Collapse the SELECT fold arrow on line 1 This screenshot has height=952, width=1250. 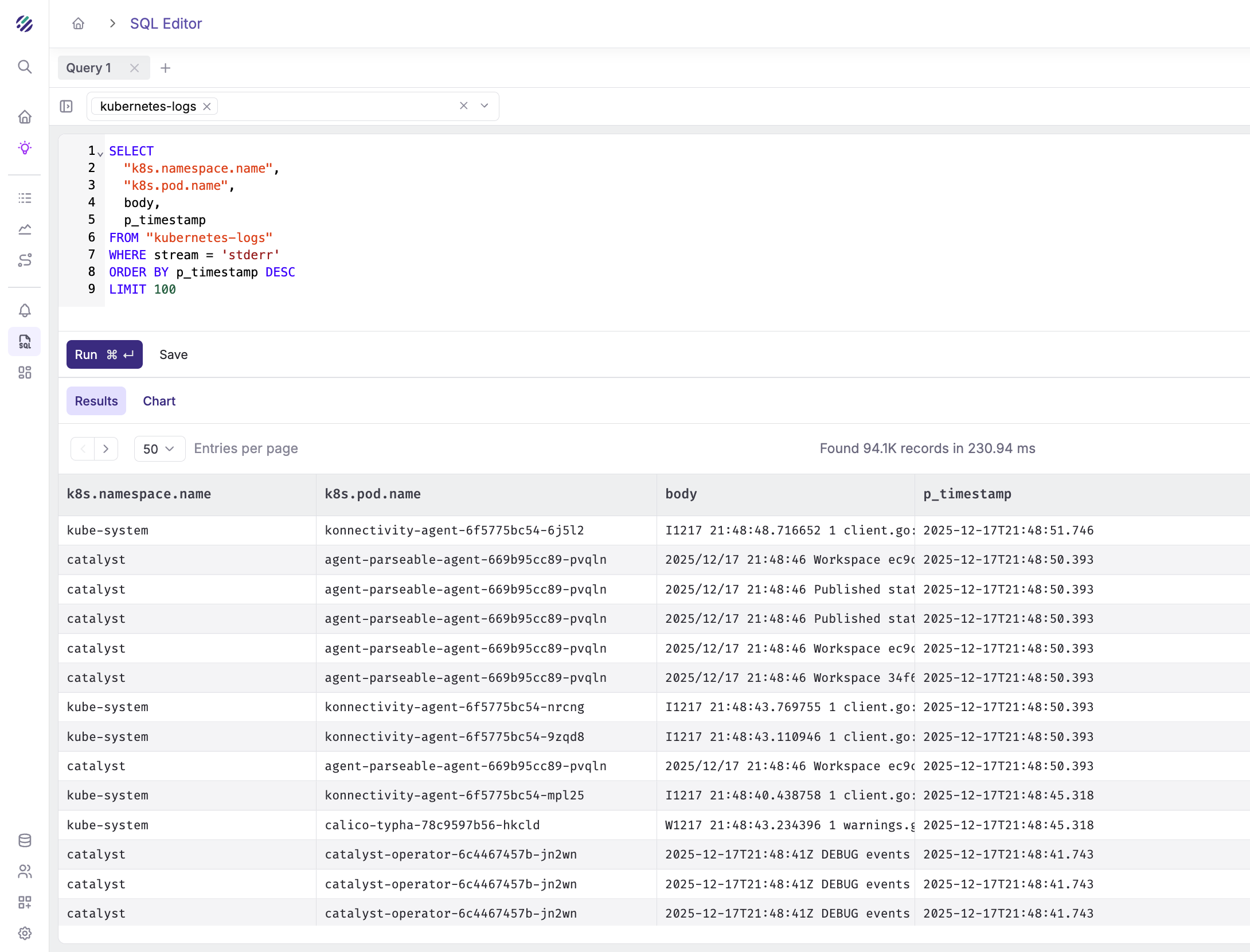(x=100, y=154)
